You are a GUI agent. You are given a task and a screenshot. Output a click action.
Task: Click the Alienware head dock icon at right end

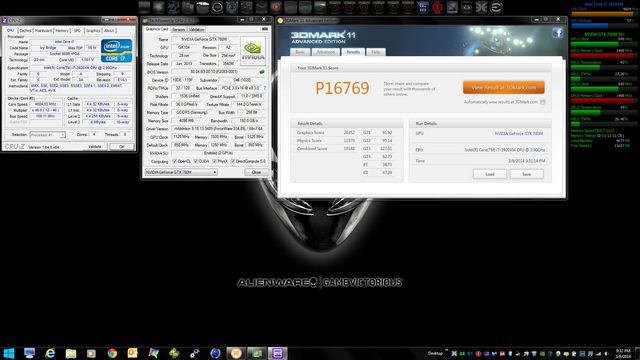496,7
